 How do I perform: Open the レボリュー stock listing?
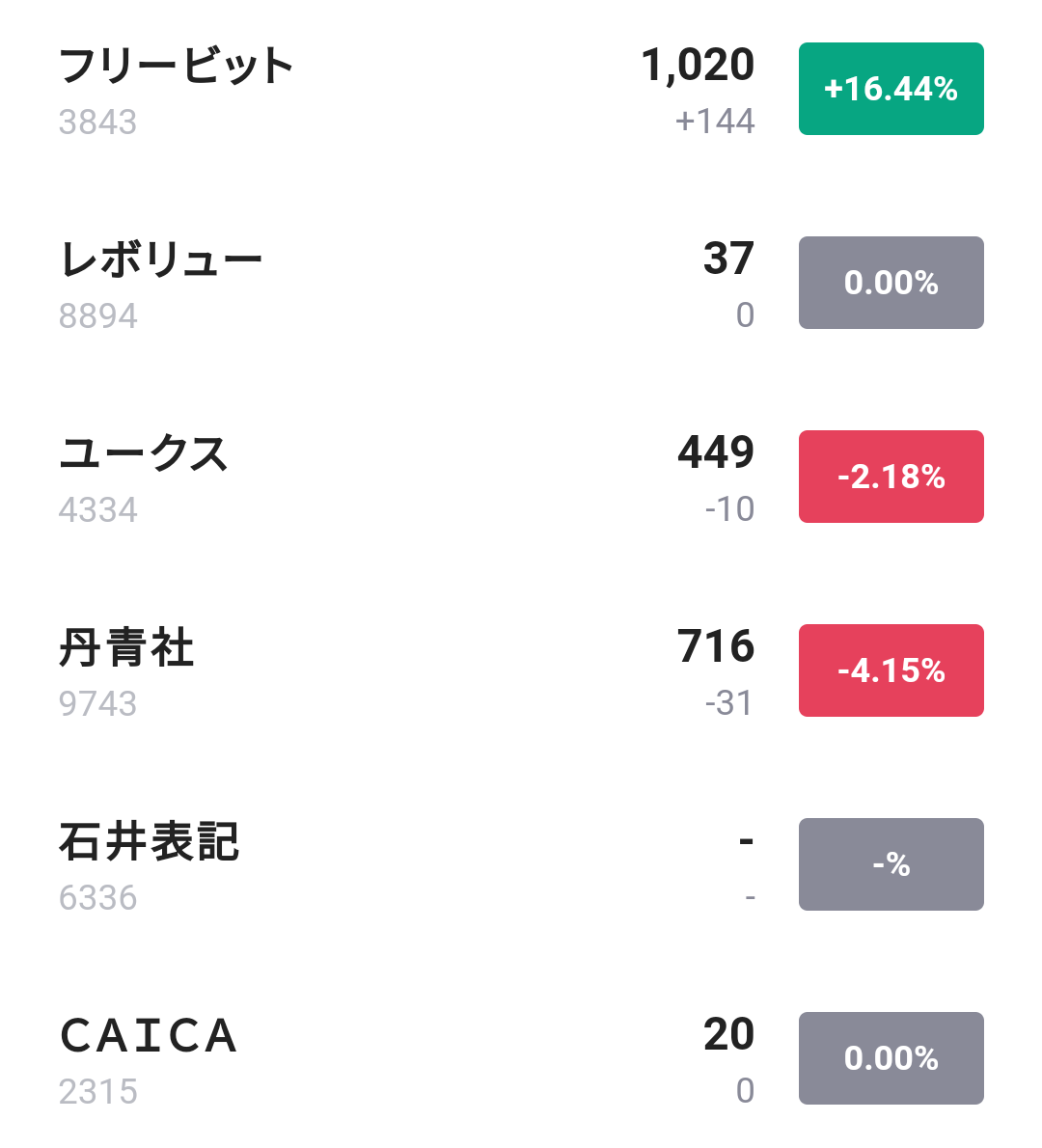click(161, 260)
